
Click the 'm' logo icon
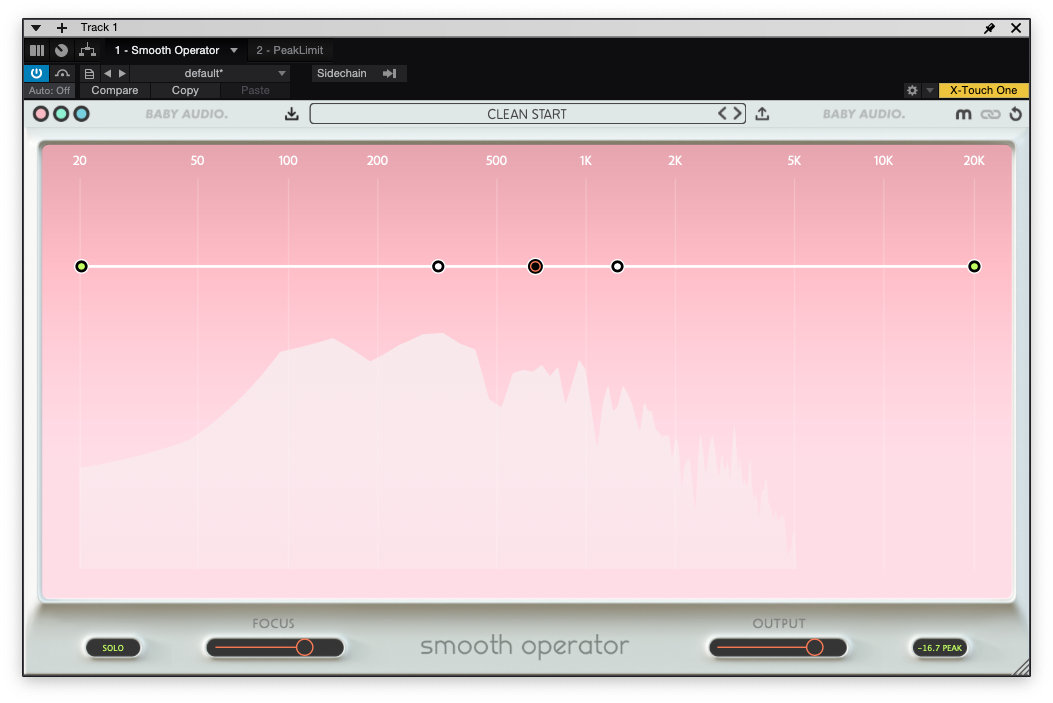click(x=963, y=114)
